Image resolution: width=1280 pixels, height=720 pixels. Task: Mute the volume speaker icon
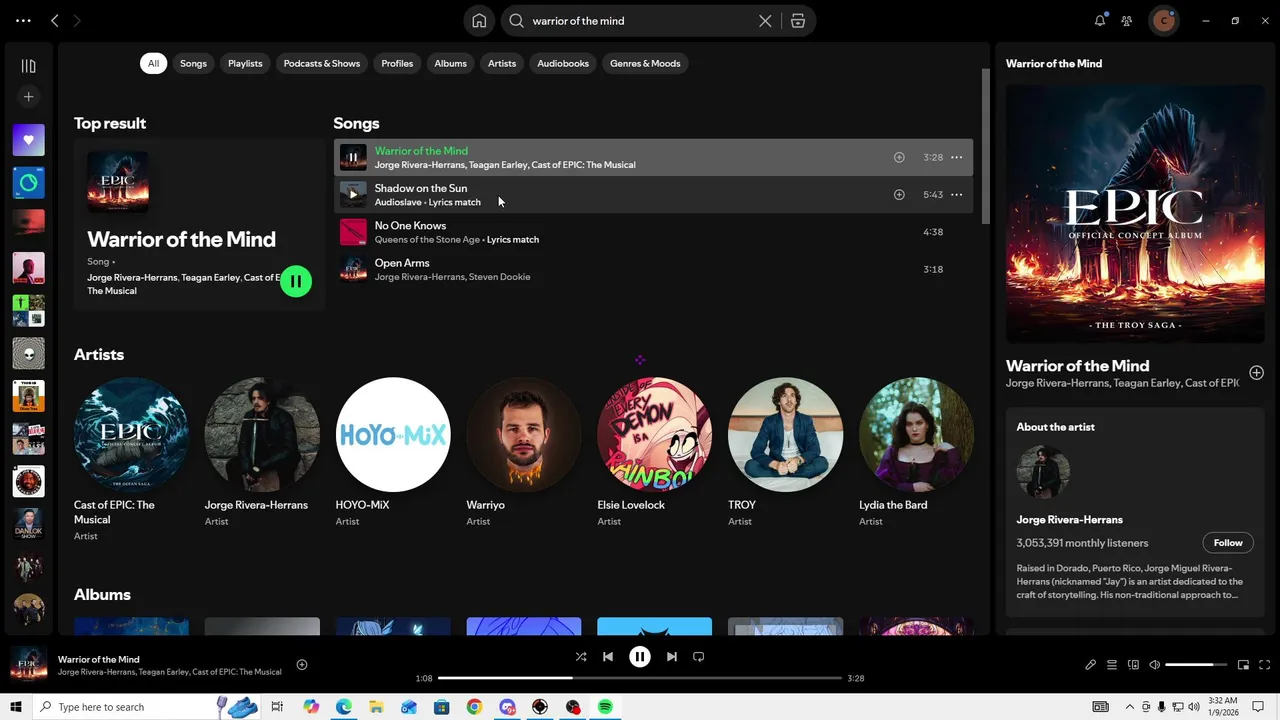click(1154, 665)
